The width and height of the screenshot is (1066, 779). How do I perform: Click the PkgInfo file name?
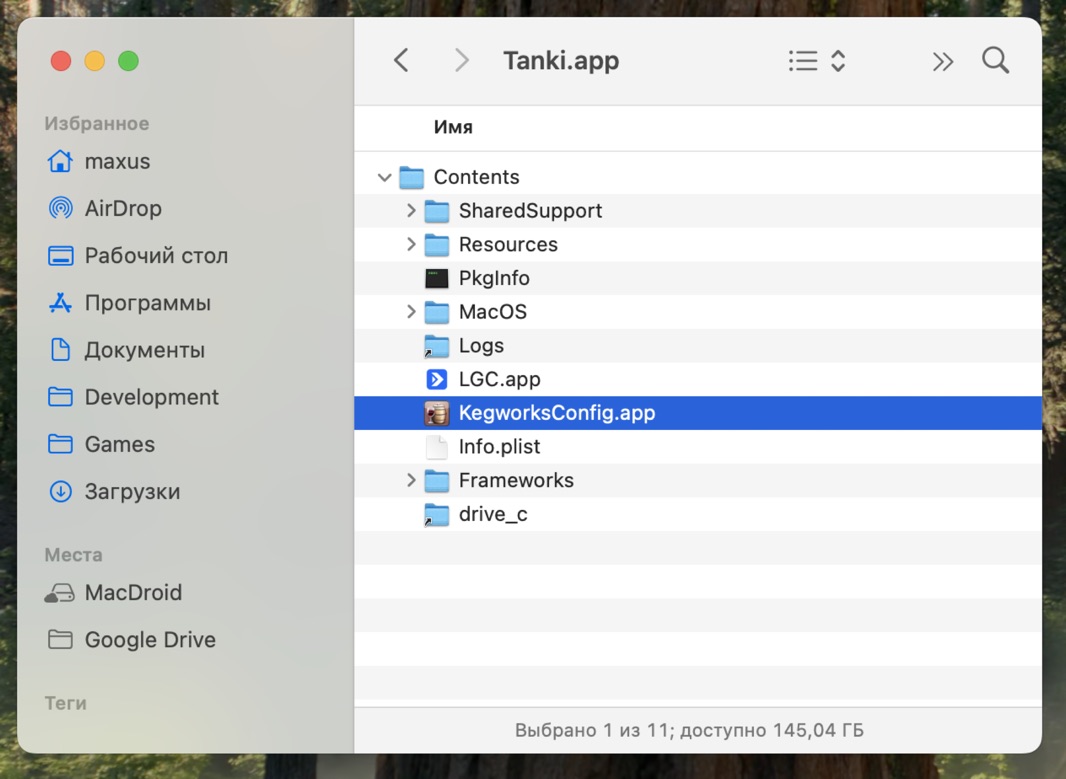pos(494,278)
